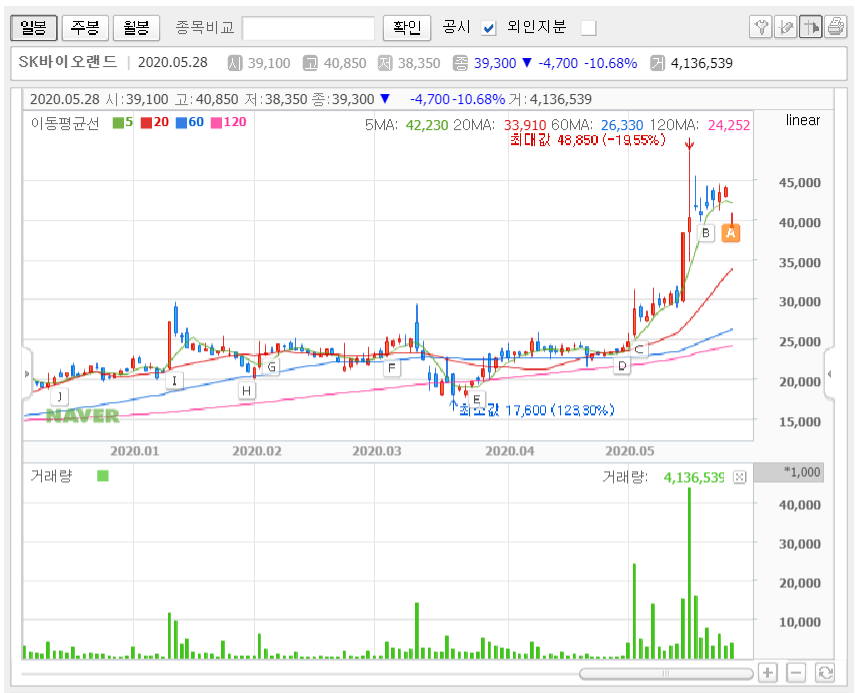Grab the horizontal chart range scrollbar
Screen dimensions: 855x693
[x=666, y=674]
